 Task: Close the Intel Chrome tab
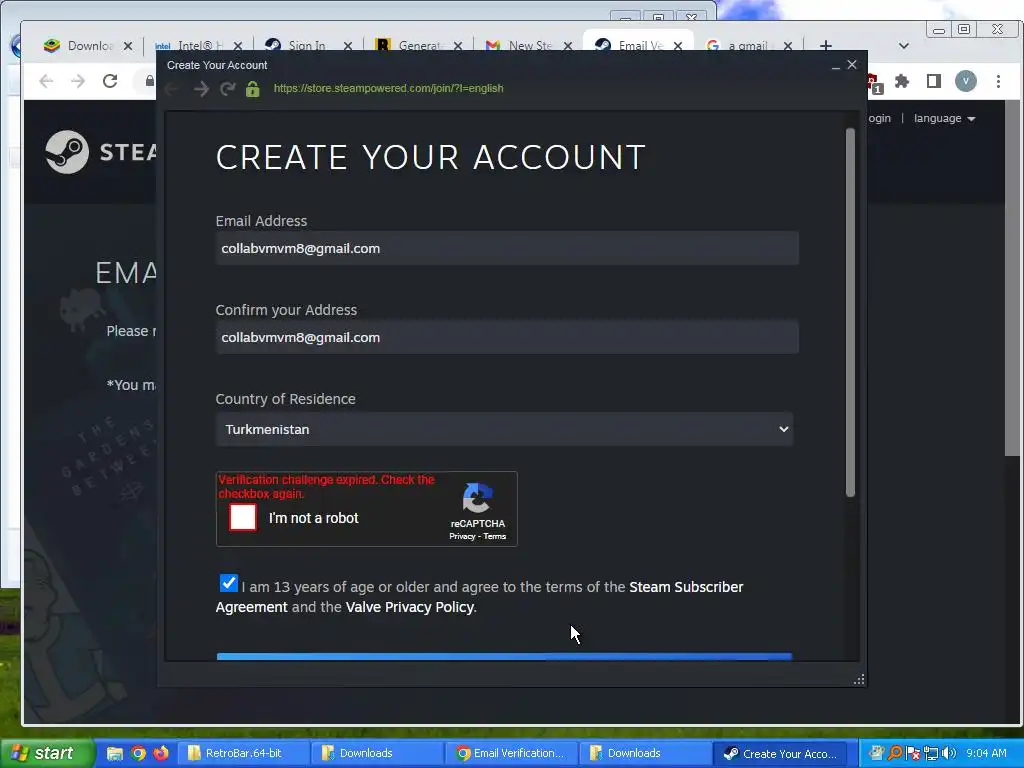(238, 46)
